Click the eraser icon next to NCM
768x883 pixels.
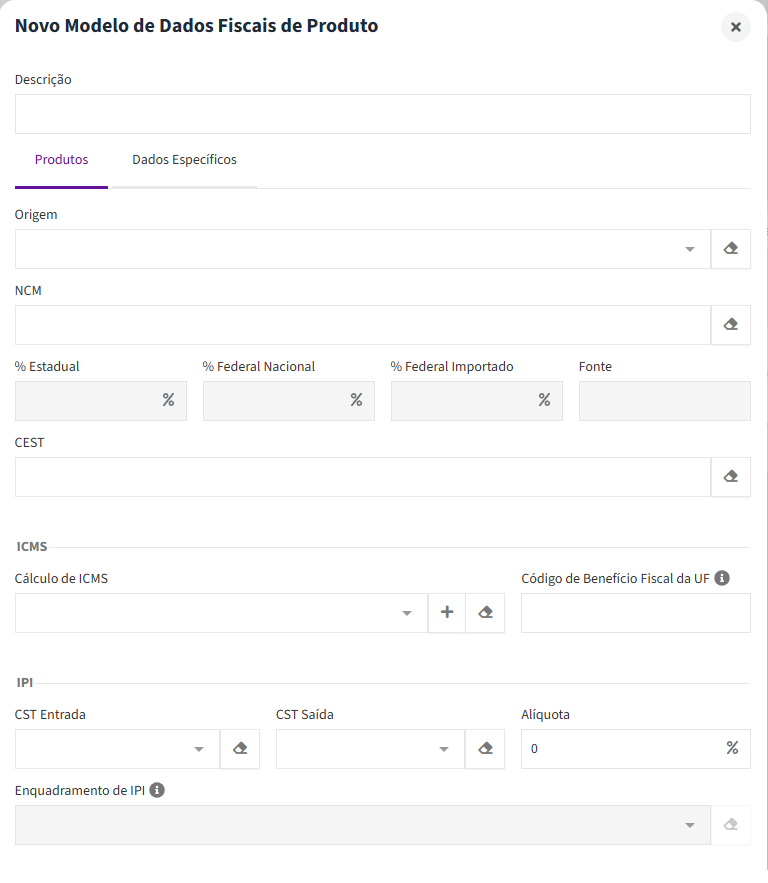click(x=730, y=325)
